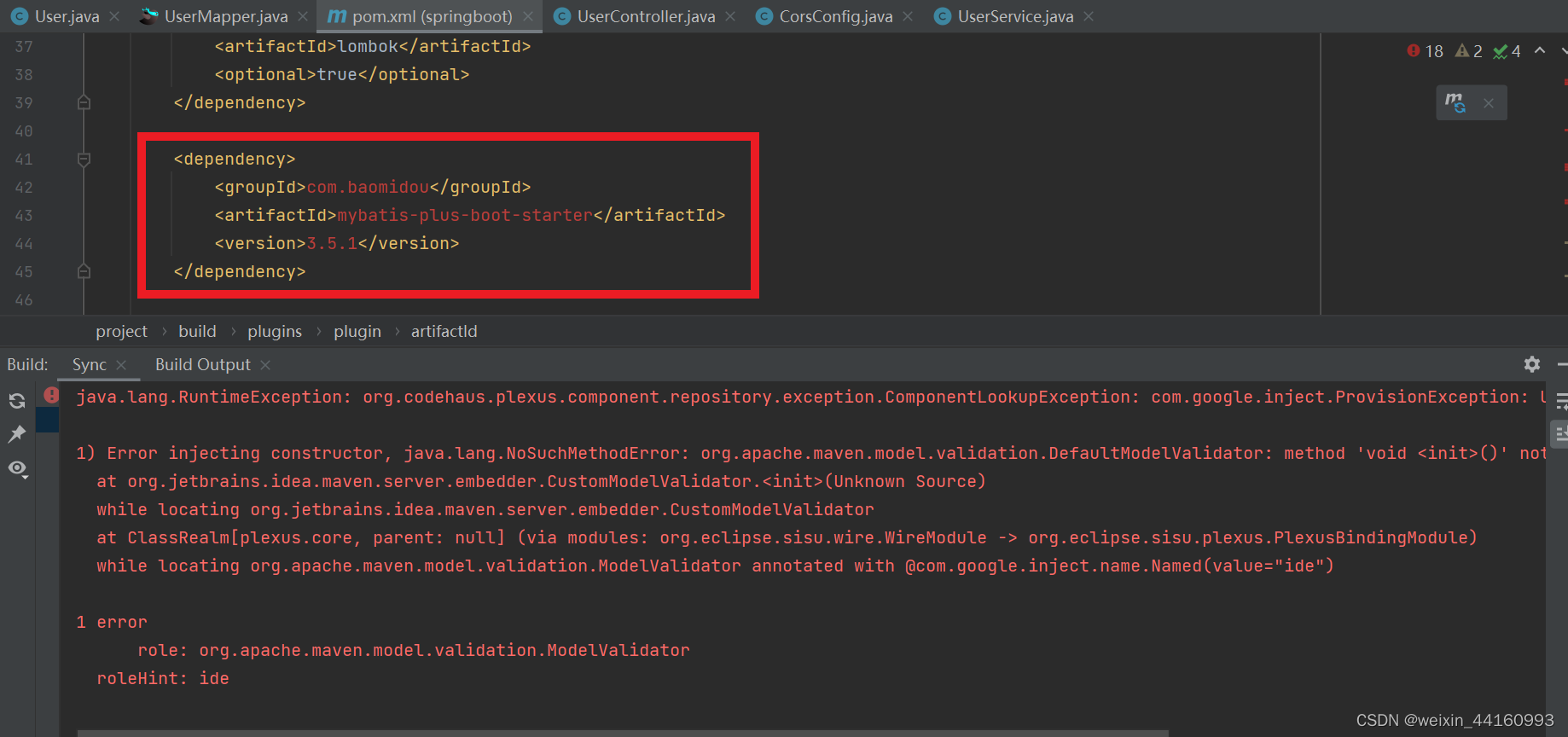Image resolution: width=1568 pixels, height=737 pixels.
Task: Click the '1 error' line in console
Action: (x=112, y=622)
